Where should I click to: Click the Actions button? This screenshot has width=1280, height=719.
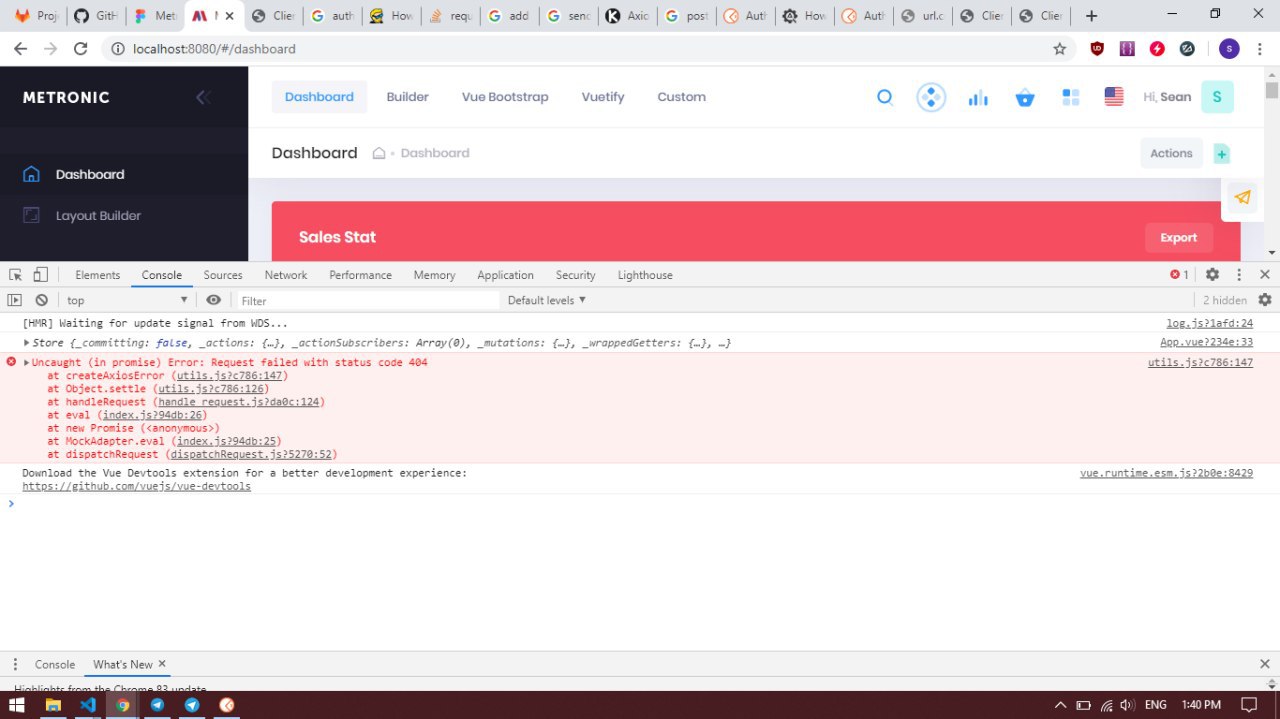(1171, 153)
